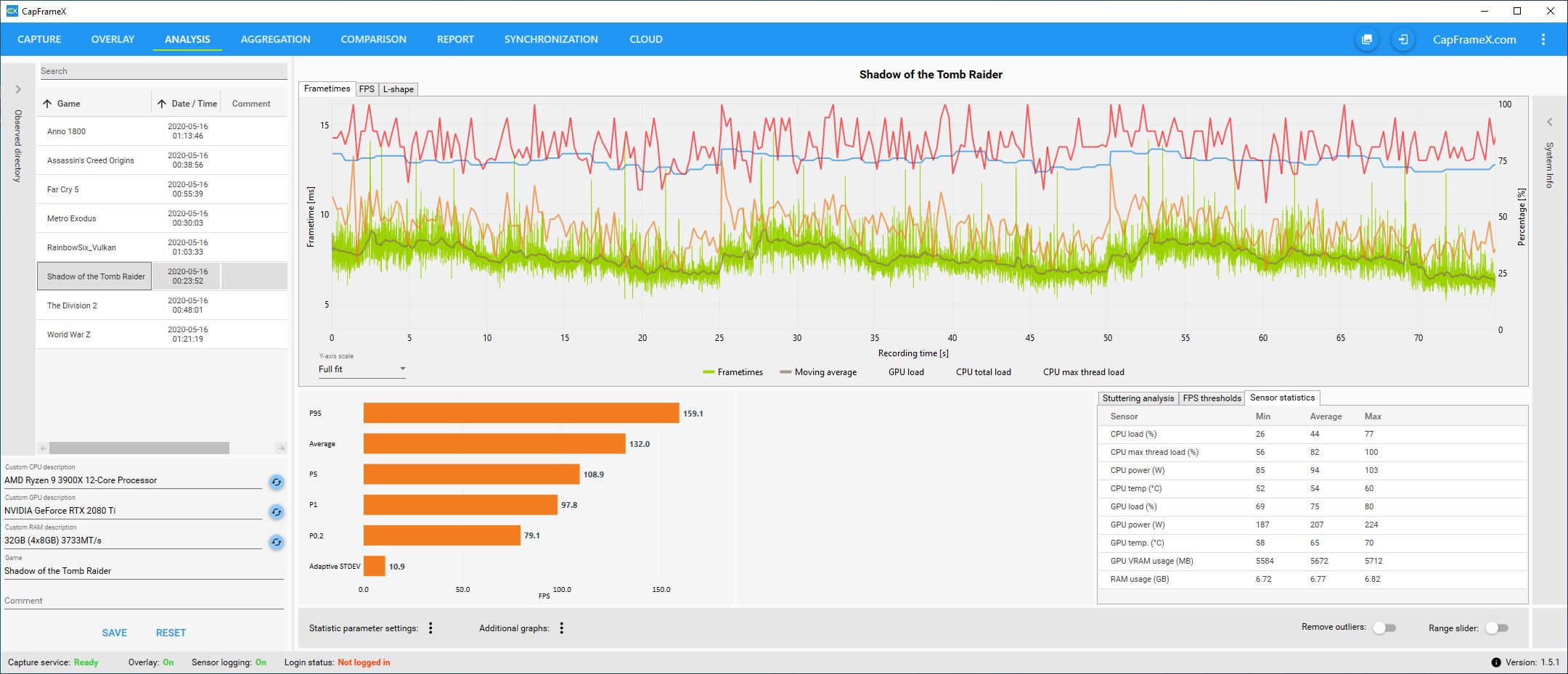
Task: Select the Sensor statistics tab
Action: tap(1282, 398)
